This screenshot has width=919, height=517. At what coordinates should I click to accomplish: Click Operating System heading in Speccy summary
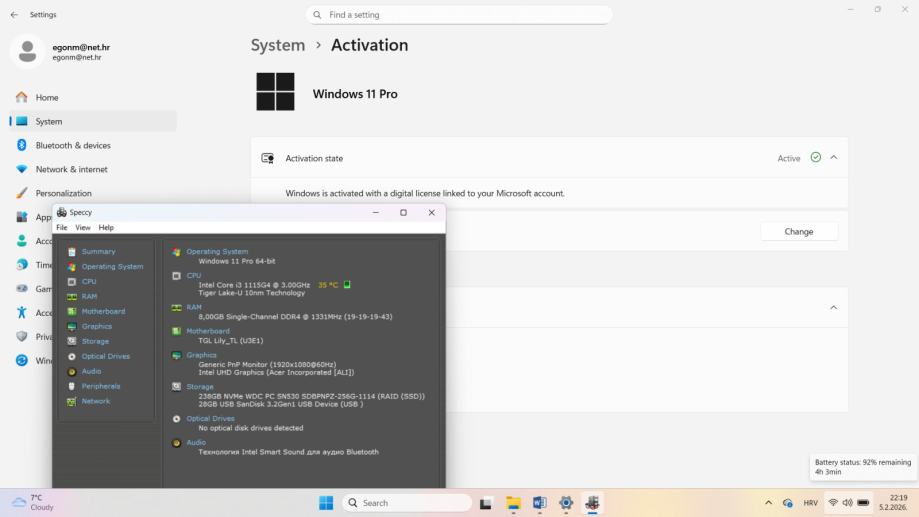point(217,251)
